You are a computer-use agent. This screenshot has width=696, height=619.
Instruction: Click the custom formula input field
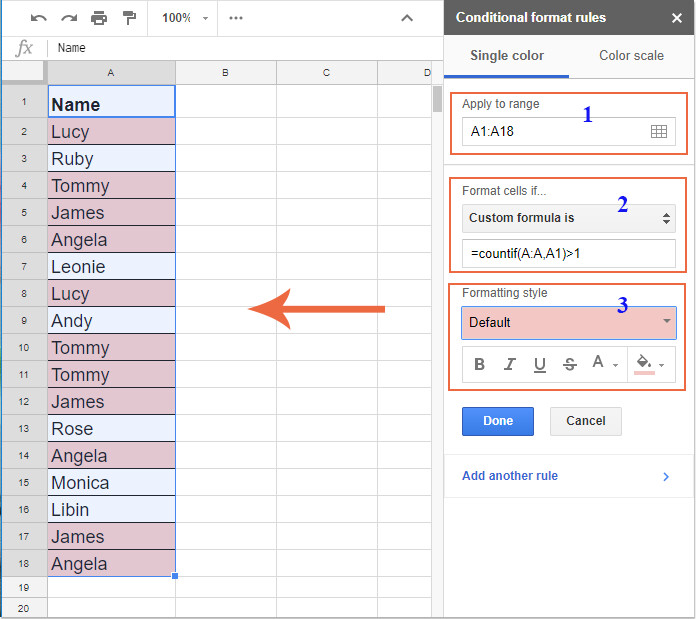point(568,253)
